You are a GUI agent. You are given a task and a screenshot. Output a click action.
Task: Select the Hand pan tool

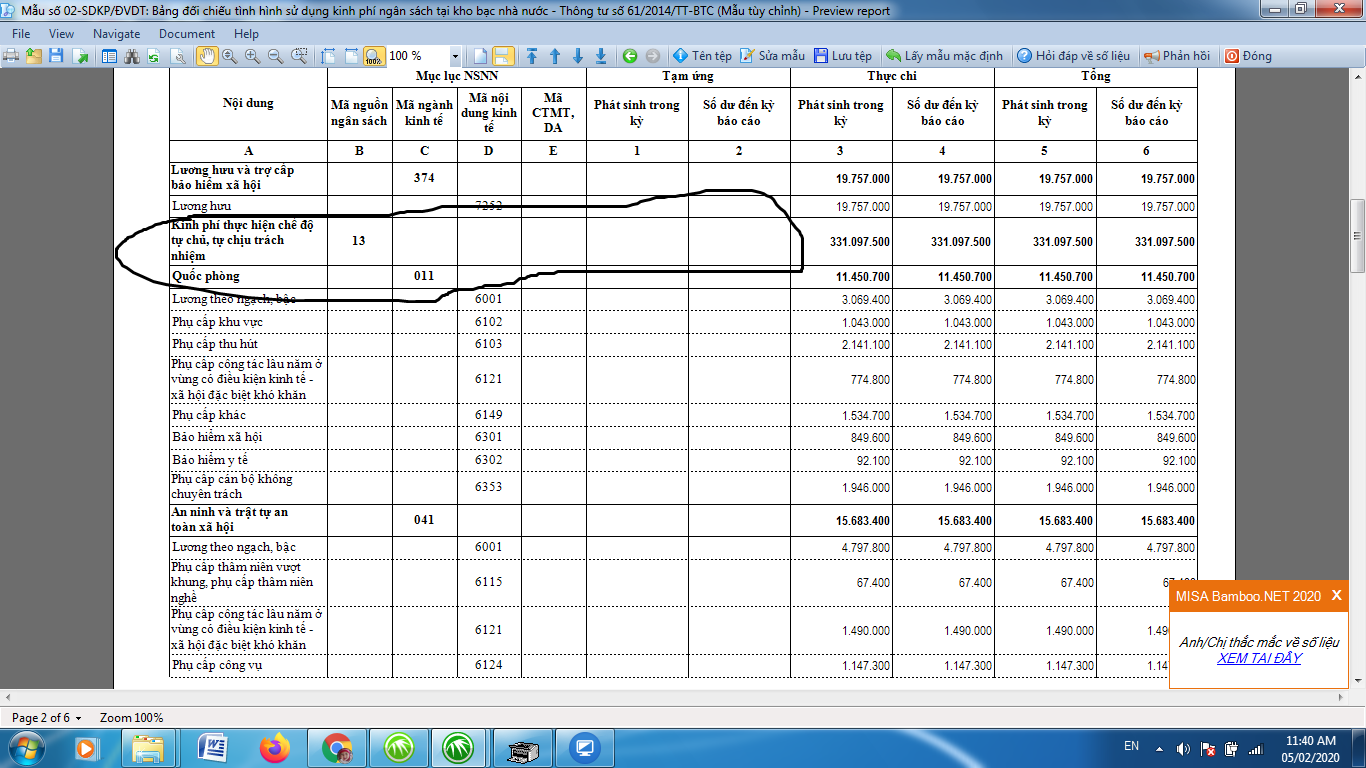207,56
